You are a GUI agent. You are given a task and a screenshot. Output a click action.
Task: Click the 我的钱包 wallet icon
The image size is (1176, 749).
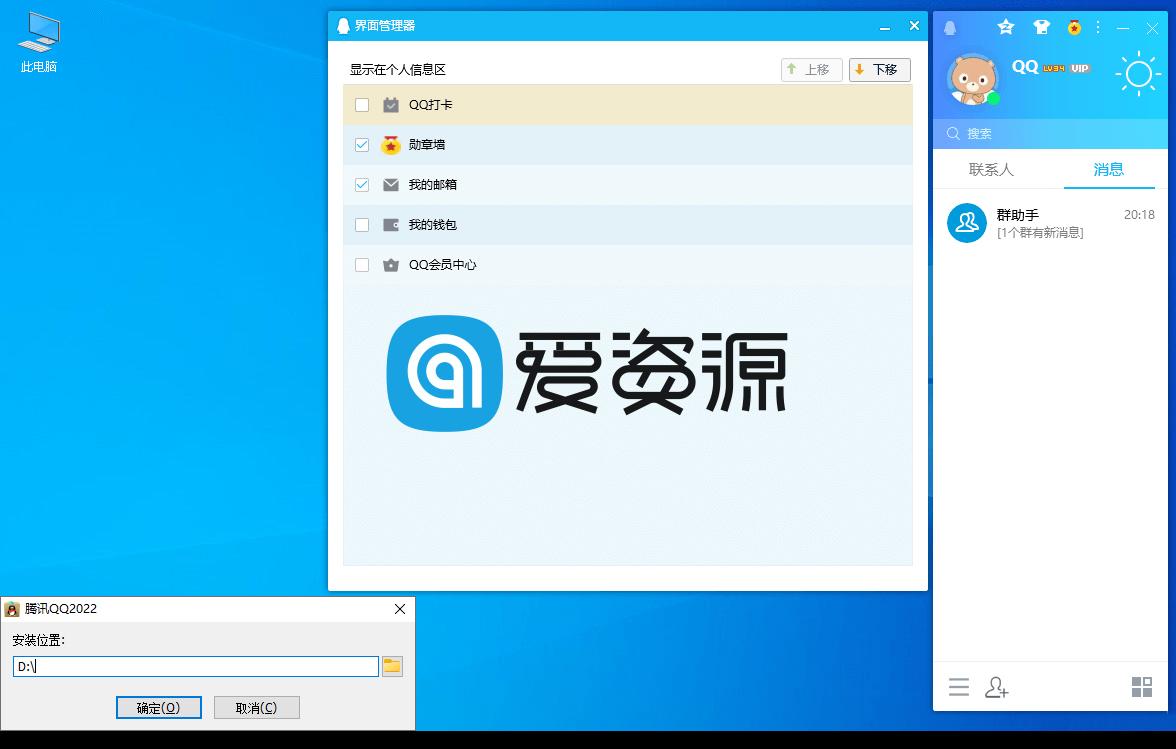coord(391,225)
